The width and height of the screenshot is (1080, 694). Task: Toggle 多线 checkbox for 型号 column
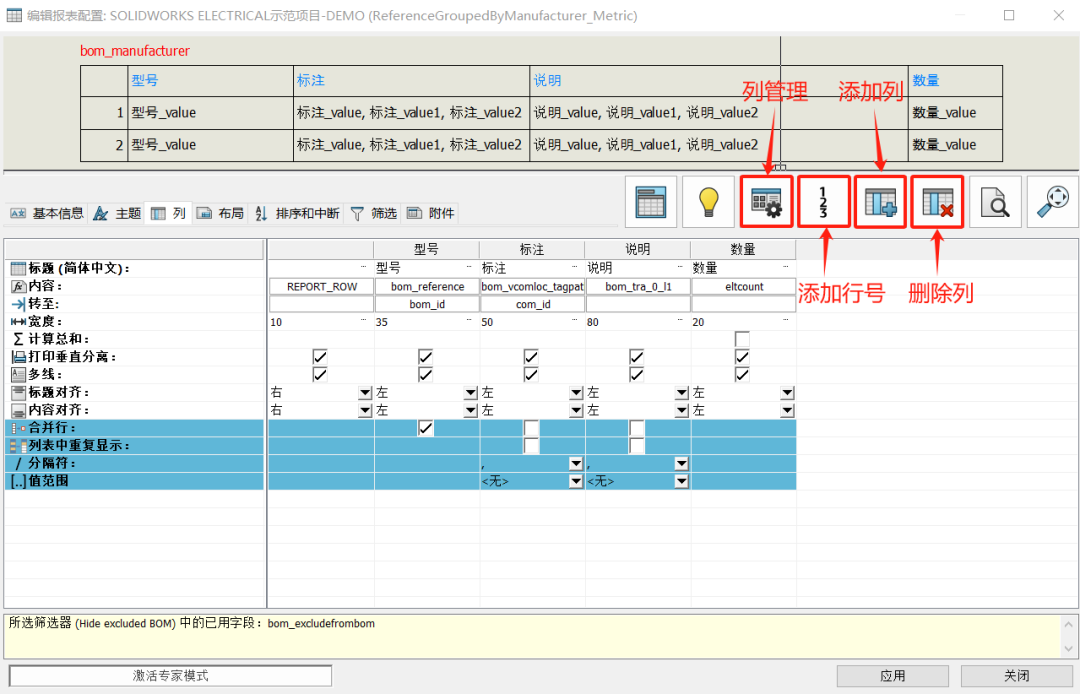tap(425, 375)
